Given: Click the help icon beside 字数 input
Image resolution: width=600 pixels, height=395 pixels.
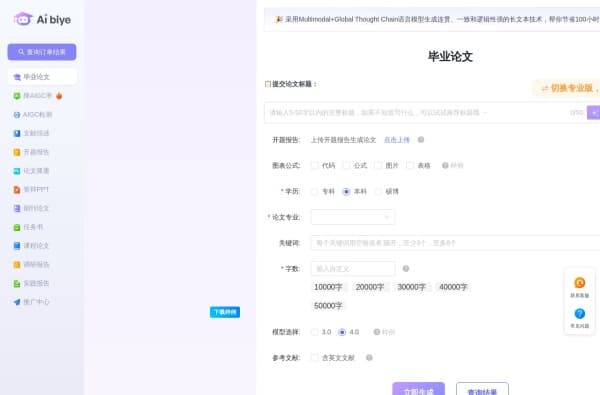Looking at the screenshot, I should (x=406, y=269).
